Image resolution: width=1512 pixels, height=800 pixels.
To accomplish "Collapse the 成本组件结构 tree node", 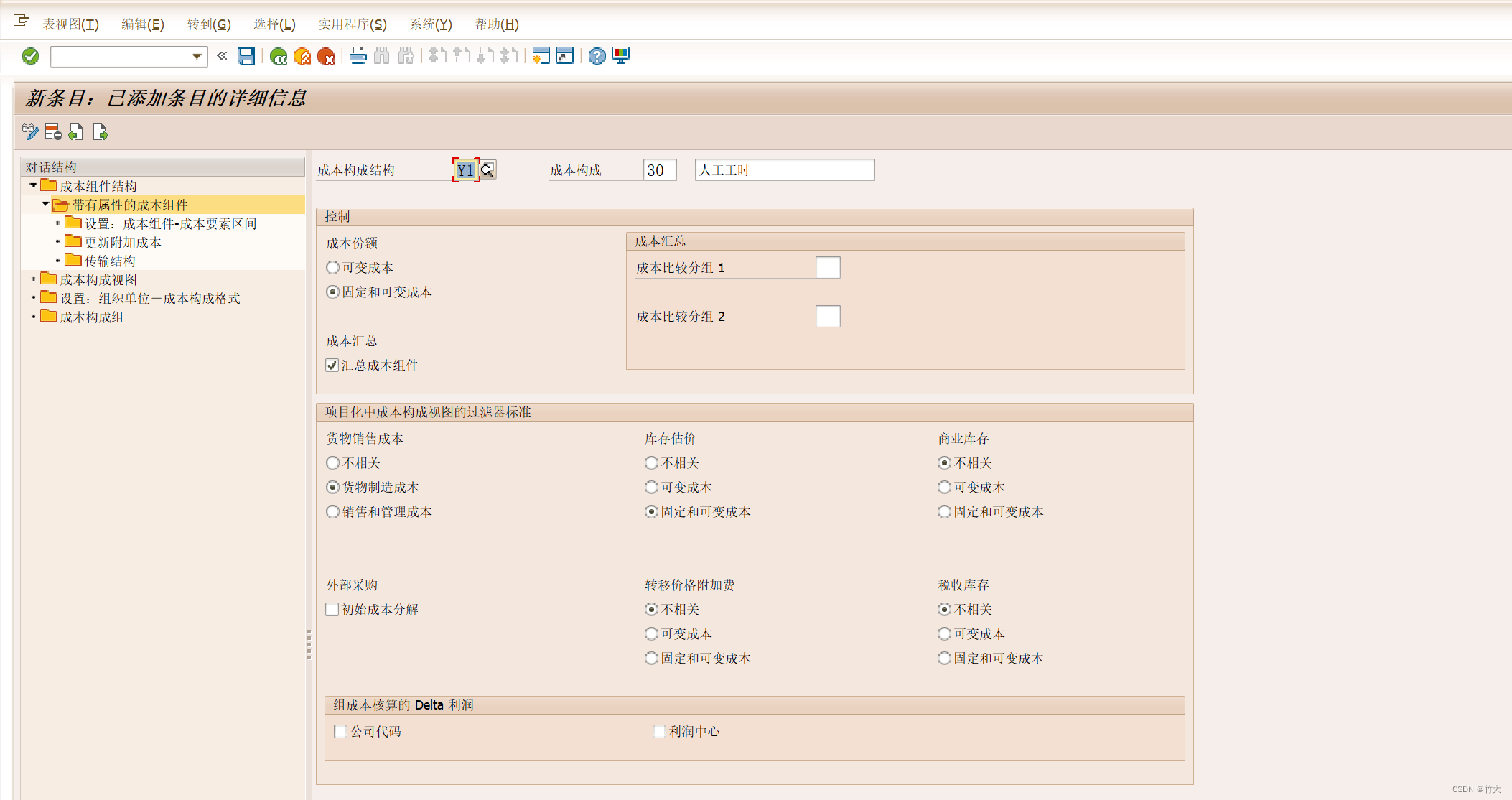I will pos(33,185).
